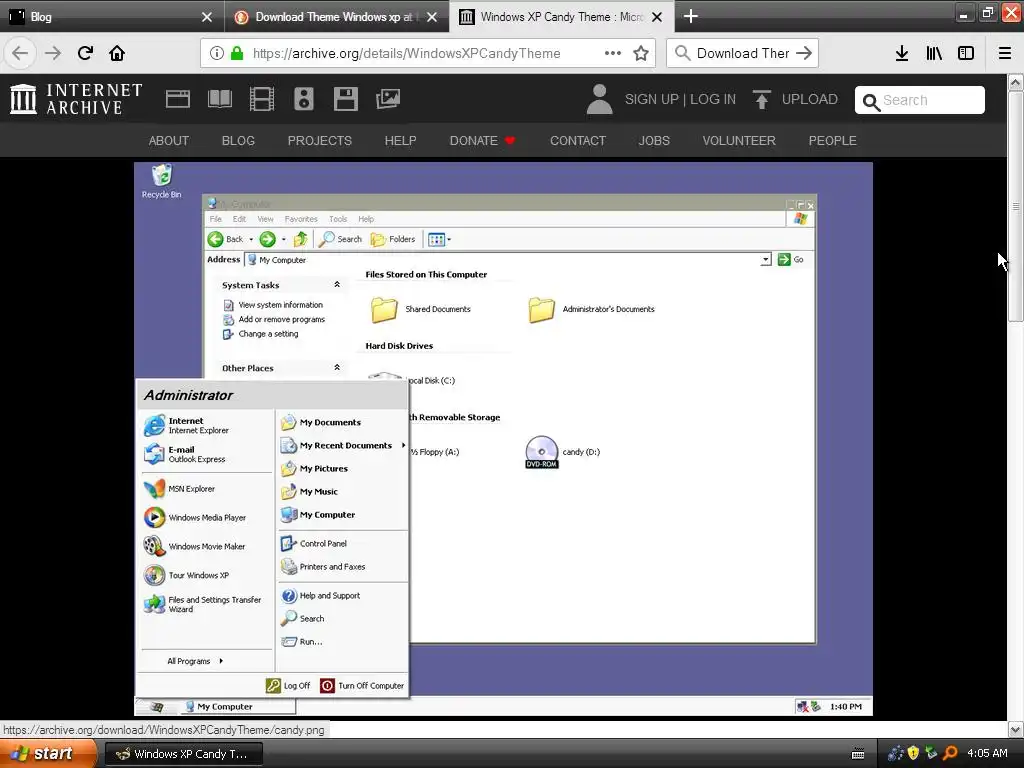Open the Archive Web section icon
The width and height of the screenshot is (1024, 768).
(178, 99)
